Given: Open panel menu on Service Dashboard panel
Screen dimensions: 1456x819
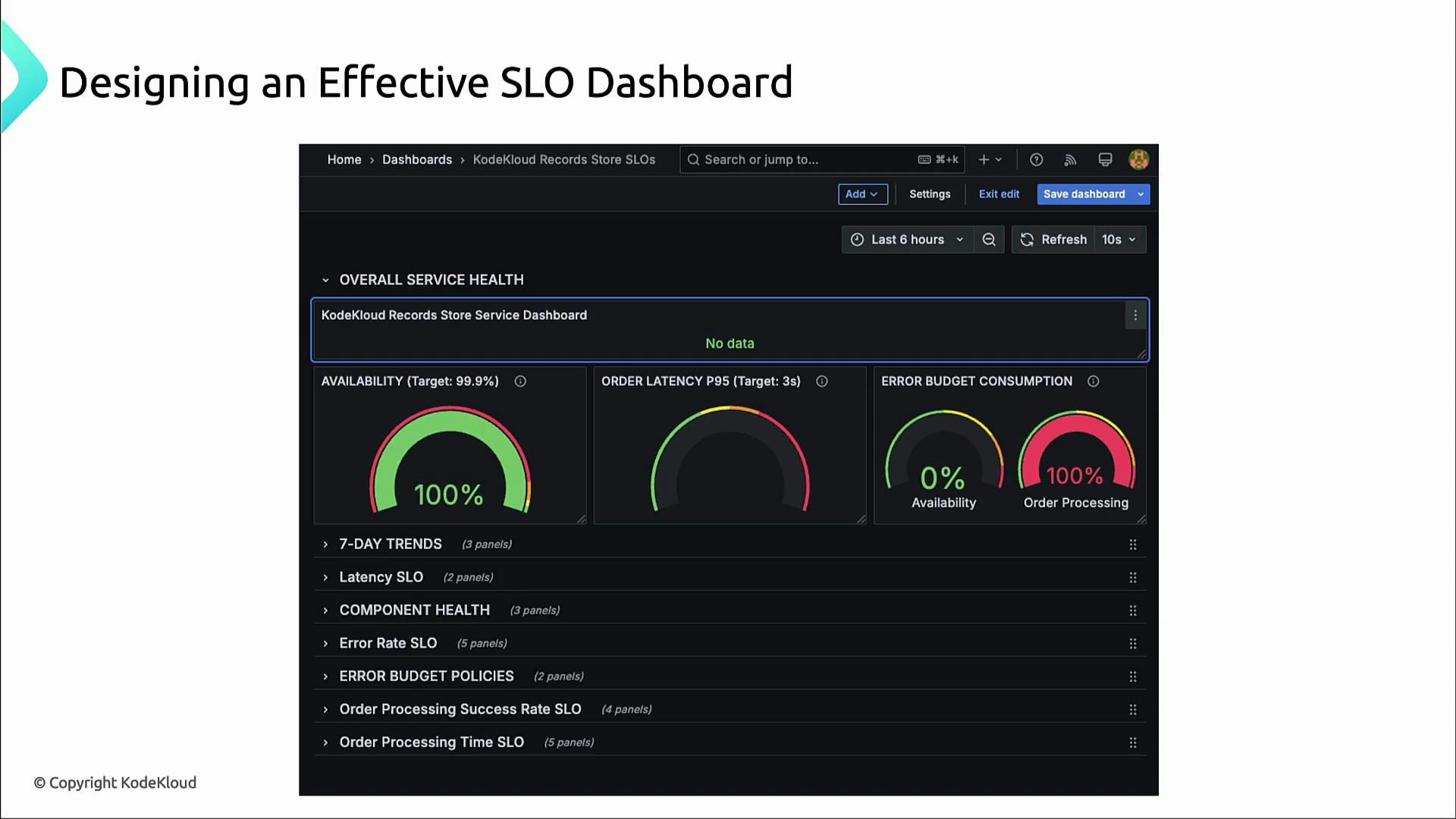Looking at the screenshot, I should [1135, 315].
